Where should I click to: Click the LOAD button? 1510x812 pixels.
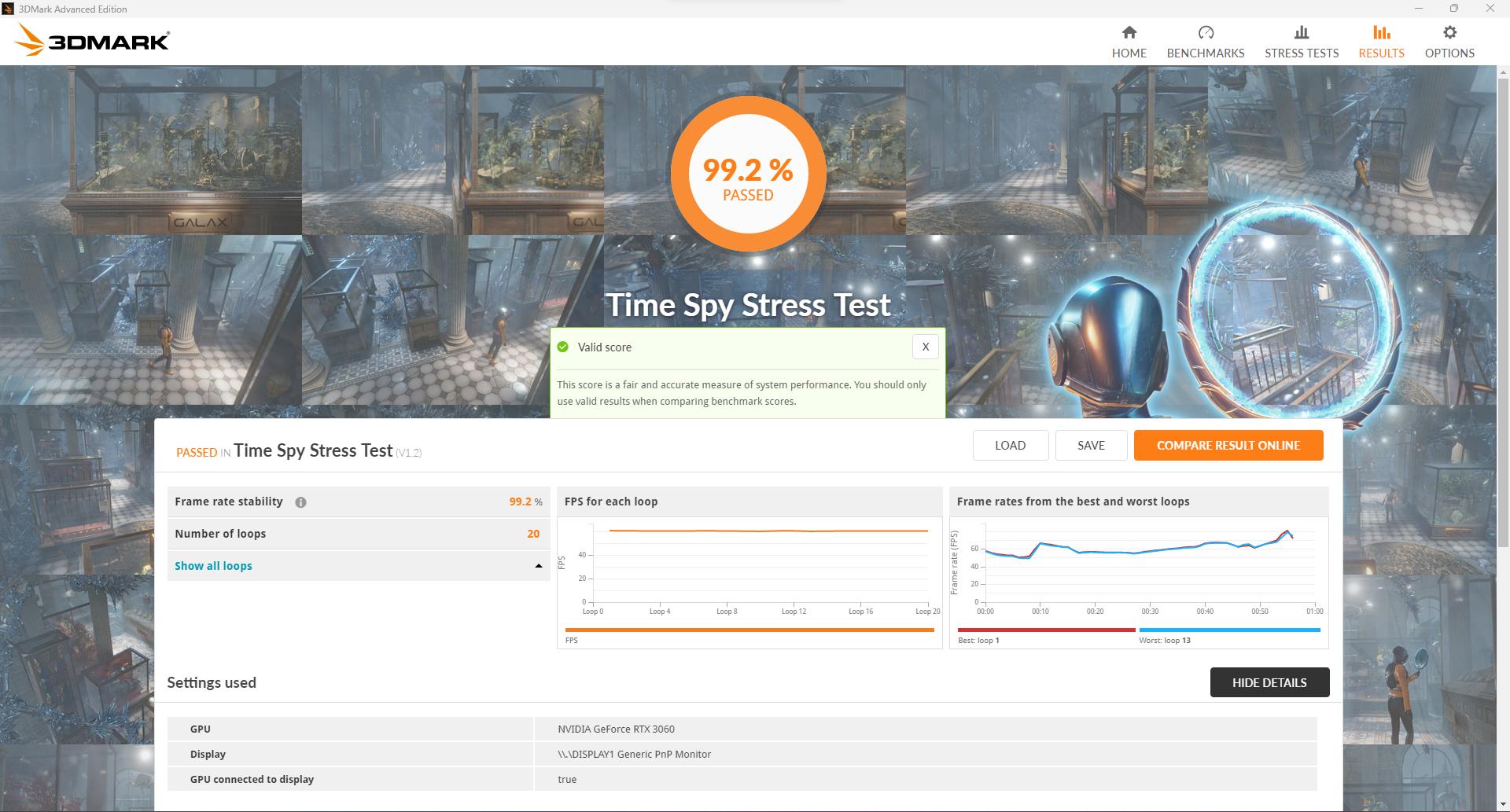pyautogui.click(x=1011, y=445)
